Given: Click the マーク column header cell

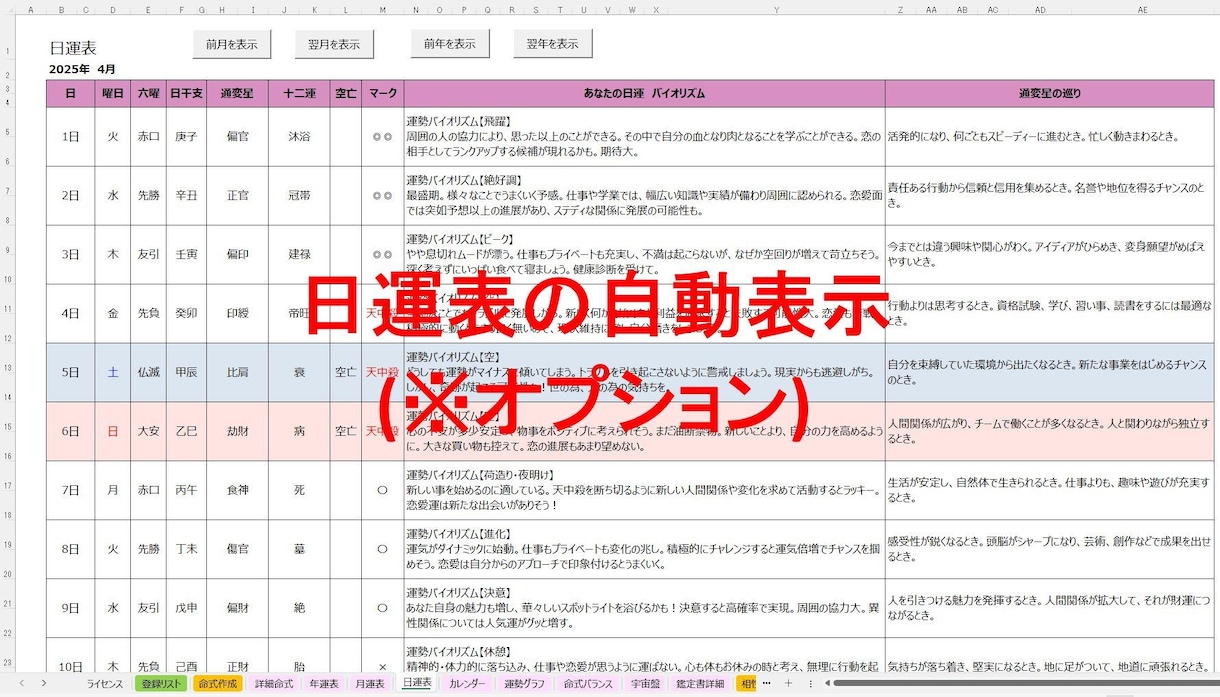Looking at the screenshot, I should pos(382,94).
